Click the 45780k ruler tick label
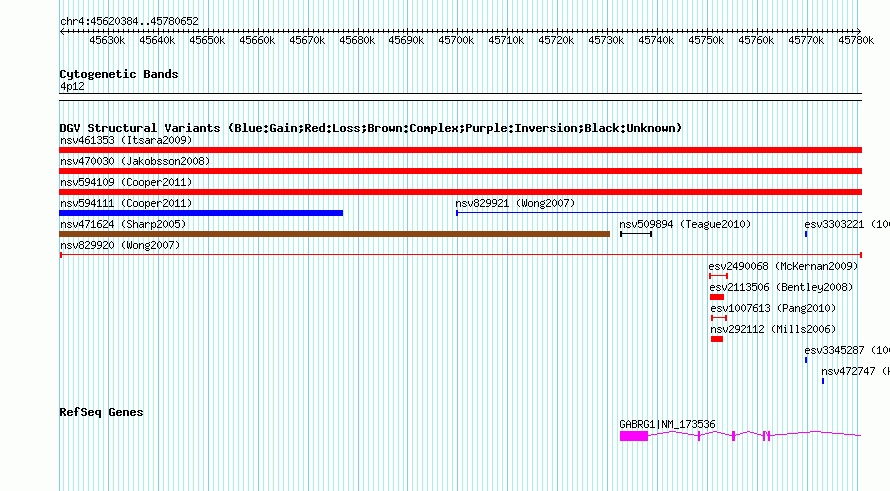The width and height of the screenshot is (890, 491). (x=856, y=41)
